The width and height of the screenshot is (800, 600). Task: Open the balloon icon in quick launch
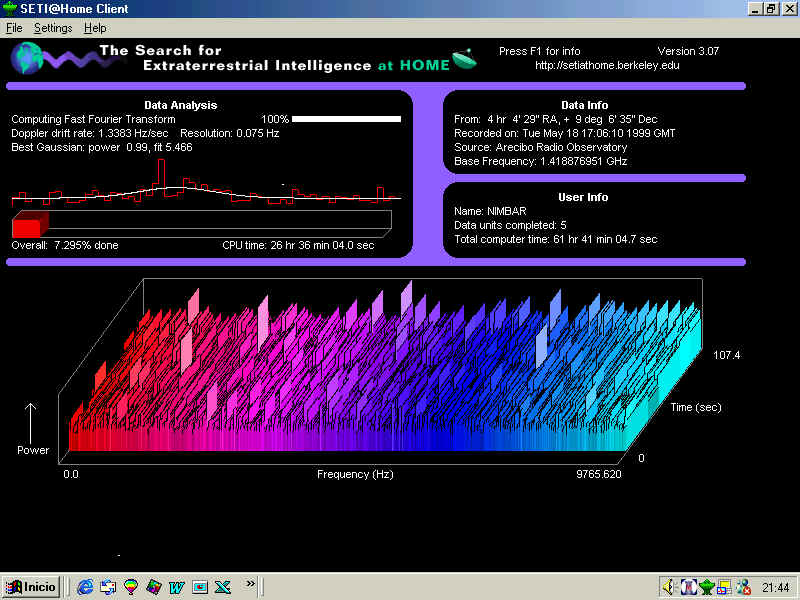click(x=131, y=586)
